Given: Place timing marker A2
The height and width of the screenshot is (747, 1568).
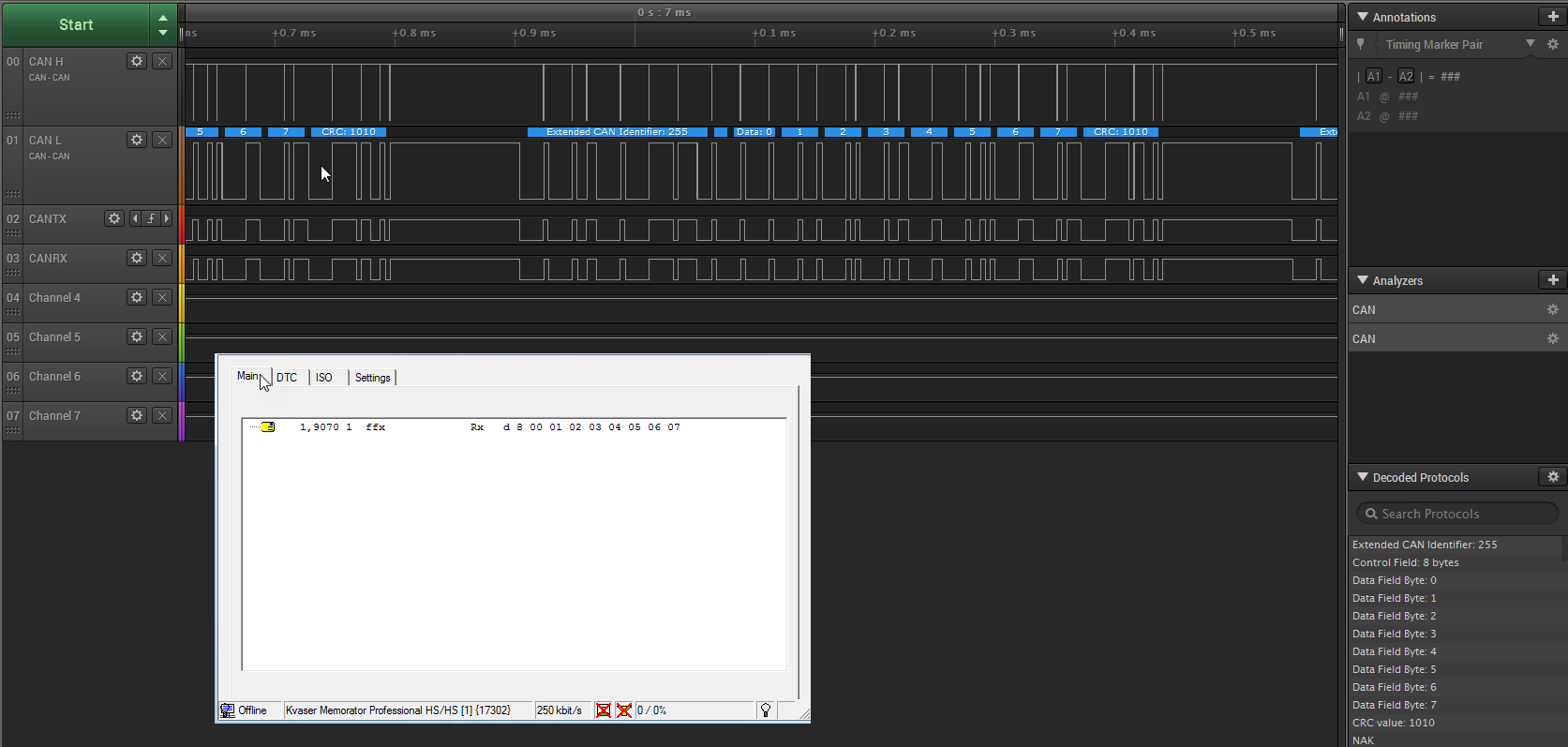Looking at the screenshot, I should tap(1406, 77).
